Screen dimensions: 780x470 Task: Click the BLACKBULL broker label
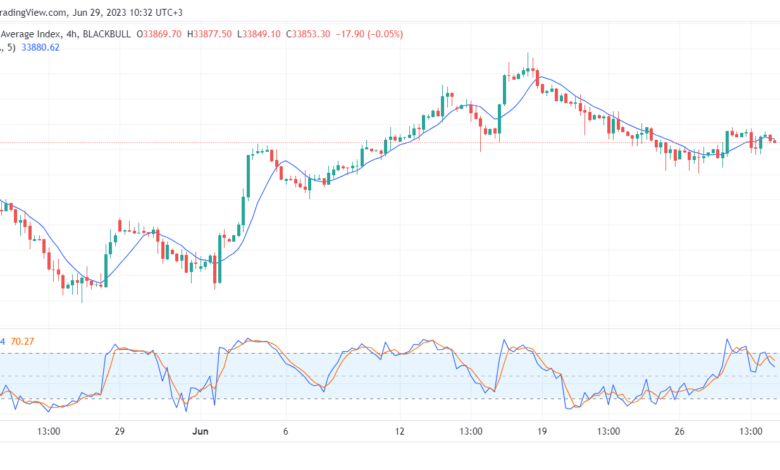(106, 34)
